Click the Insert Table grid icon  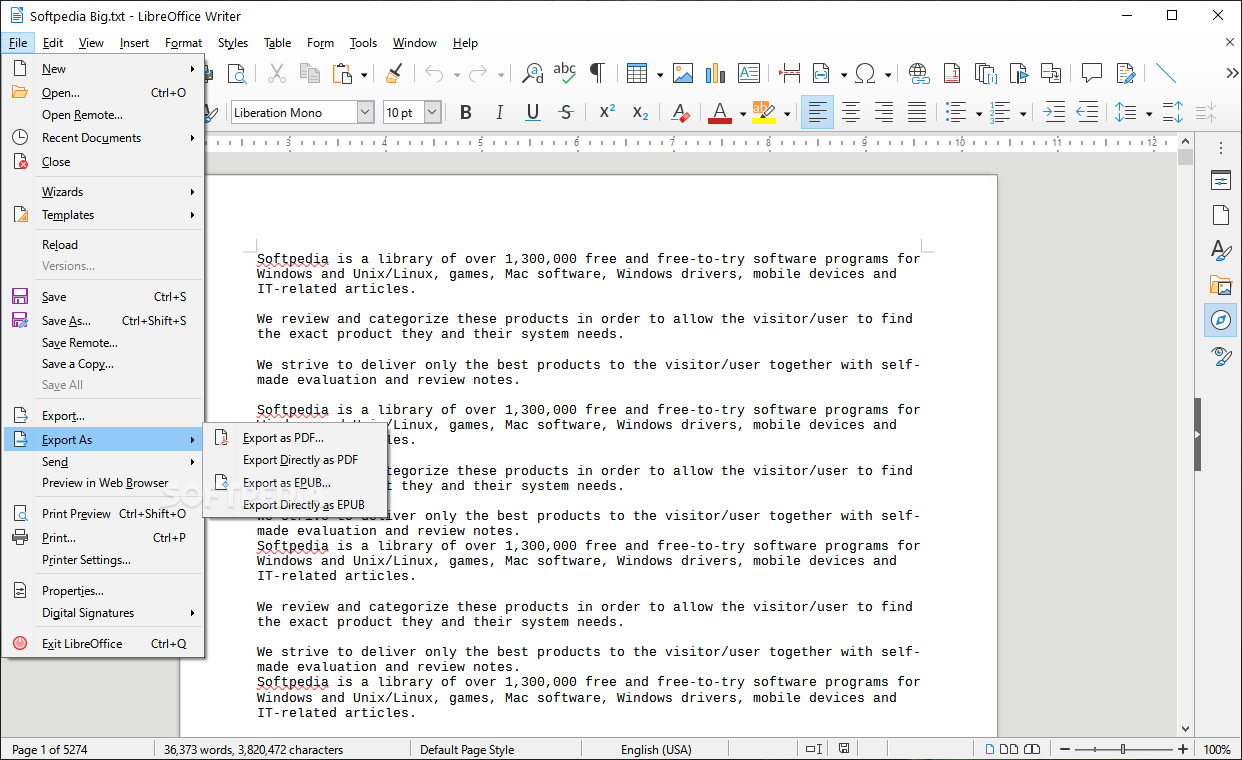637,73
